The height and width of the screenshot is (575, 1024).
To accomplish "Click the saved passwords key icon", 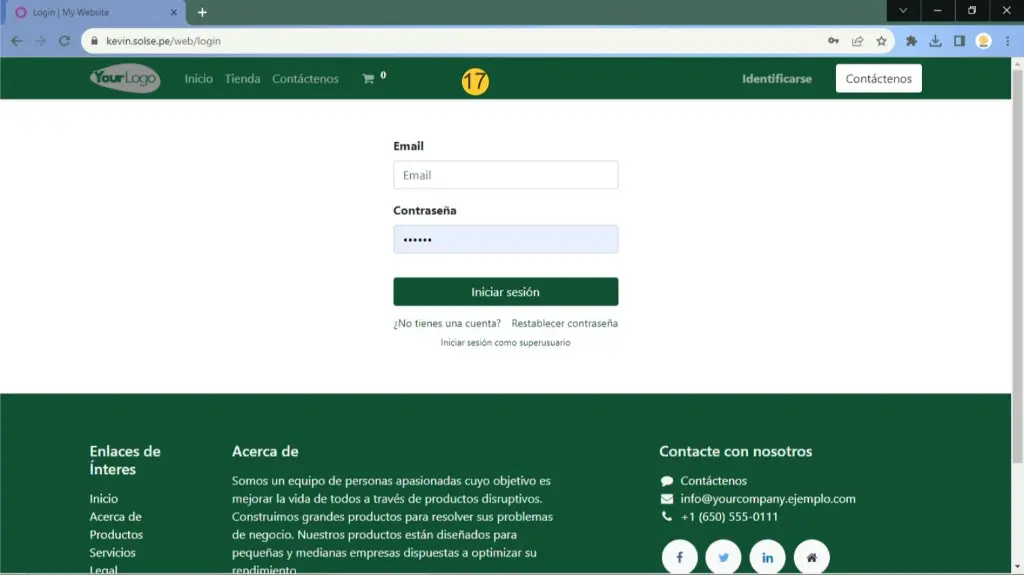I will click(833, 41).
